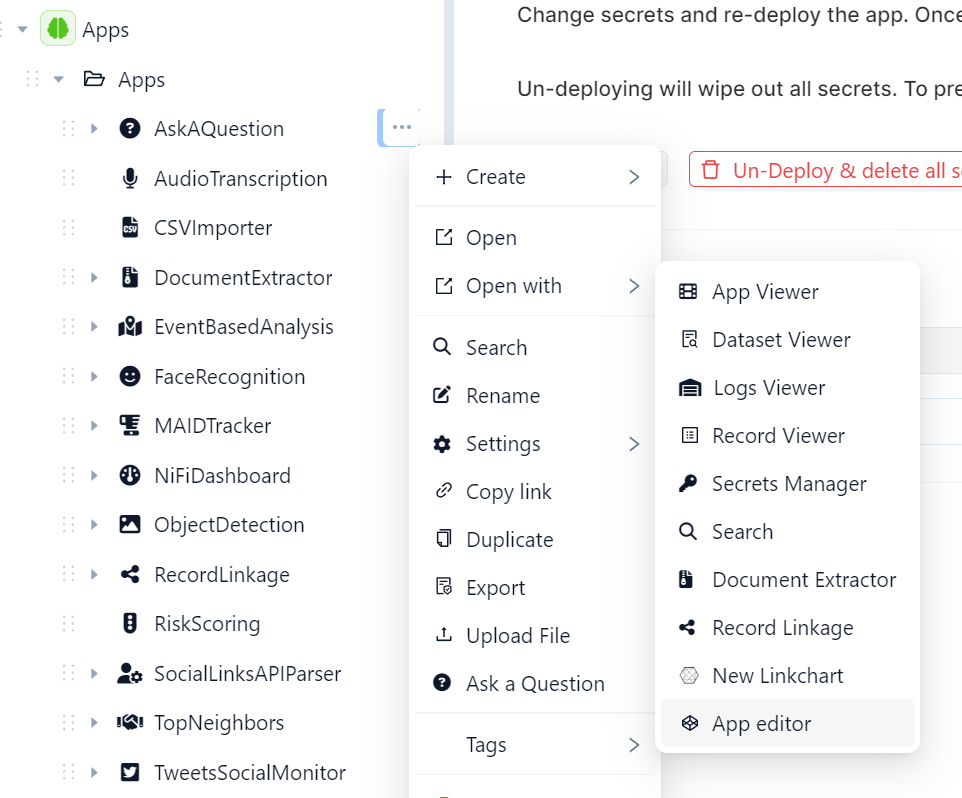Click the TweetsSocialMonitor Twitter icon
962x798 pixels.
(130, 773)
